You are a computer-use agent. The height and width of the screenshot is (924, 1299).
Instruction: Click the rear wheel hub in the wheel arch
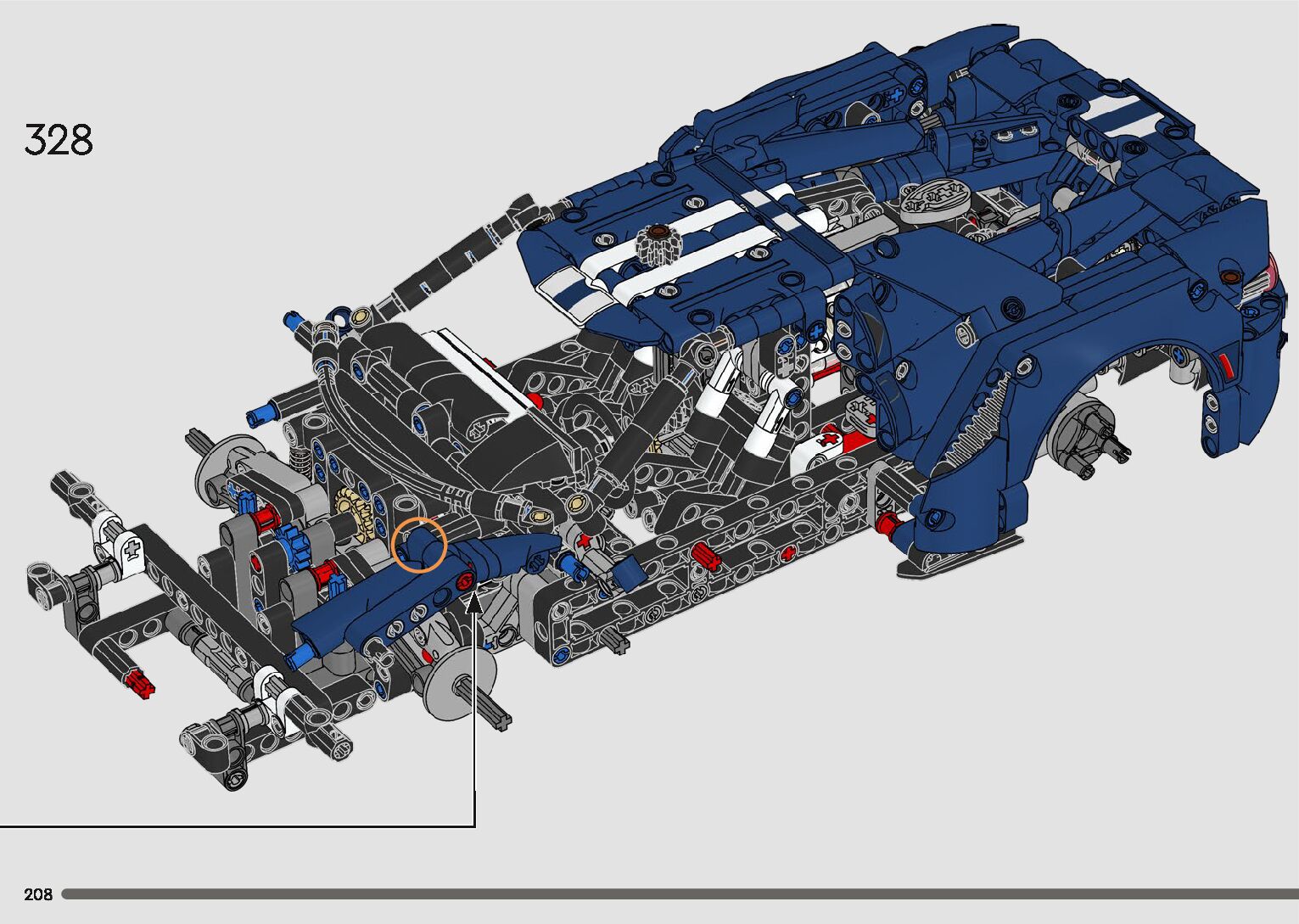click(x=1082, y=433)
